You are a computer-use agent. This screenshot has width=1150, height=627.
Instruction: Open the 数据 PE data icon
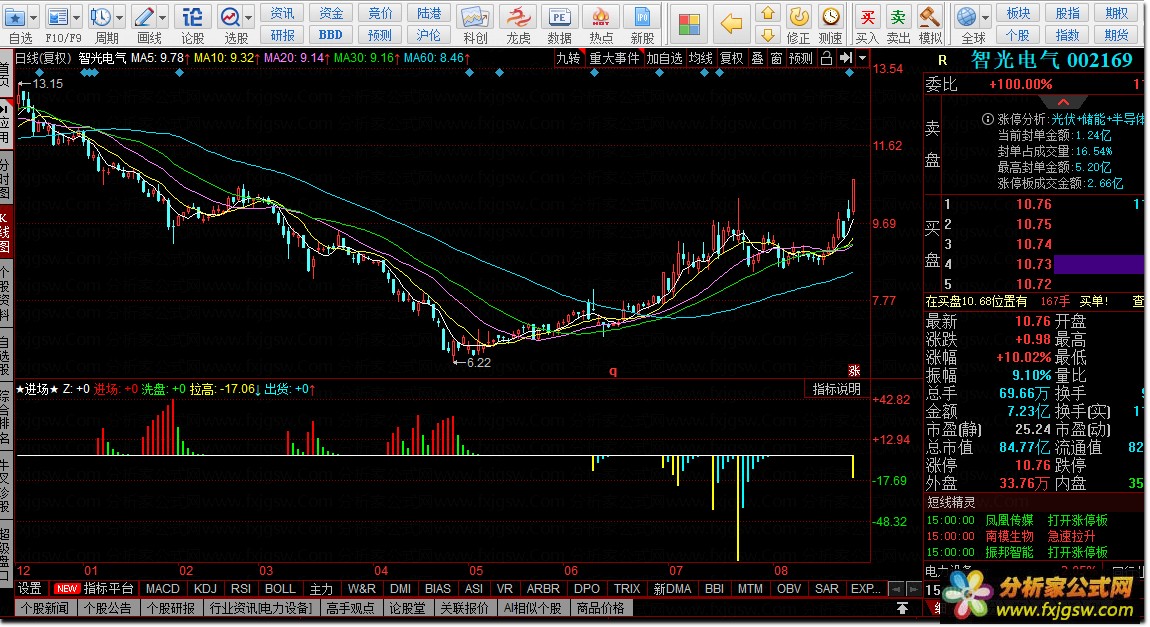[x=560, y=16]
